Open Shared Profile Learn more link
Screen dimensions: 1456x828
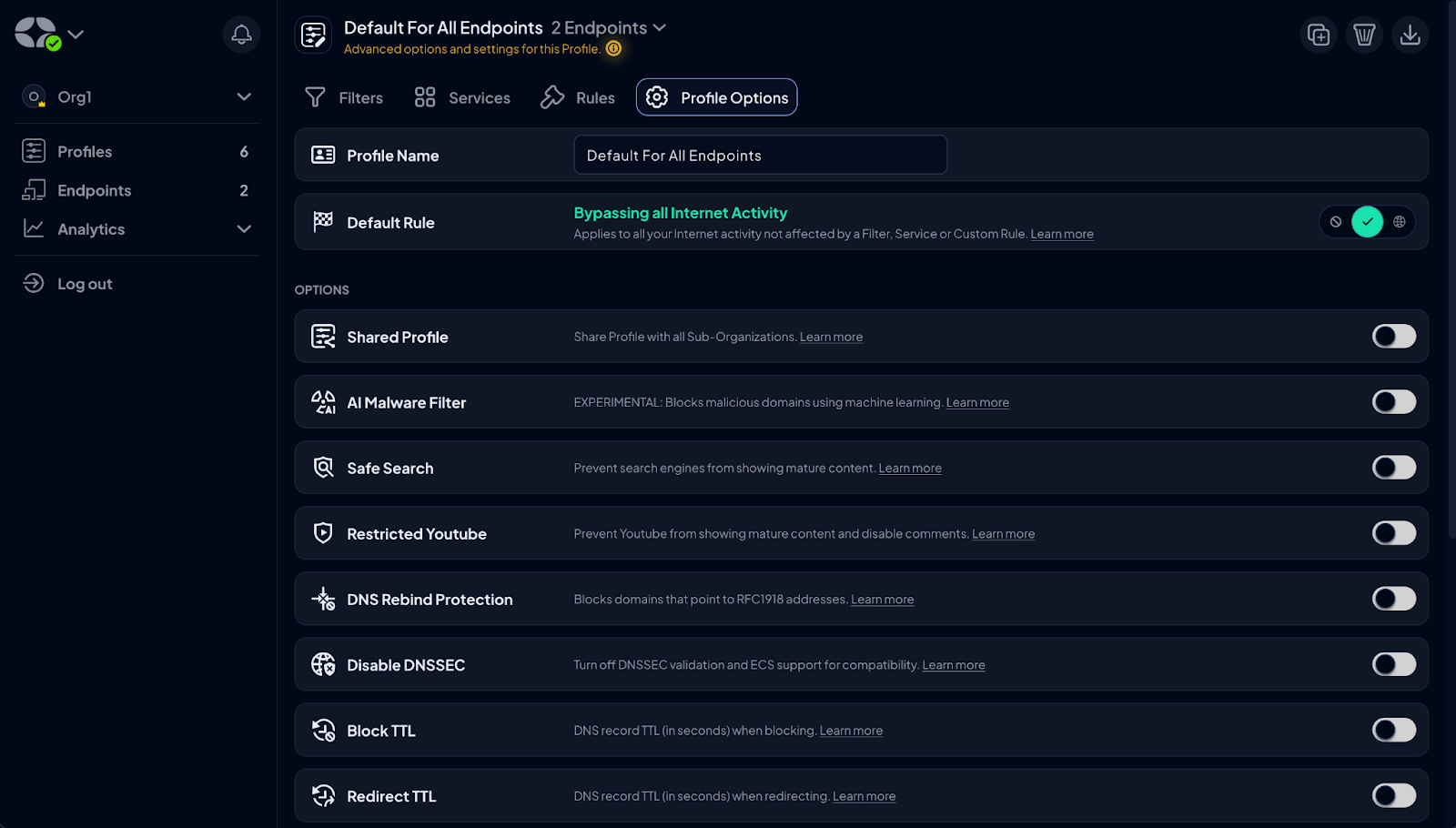tap(831, 337)
